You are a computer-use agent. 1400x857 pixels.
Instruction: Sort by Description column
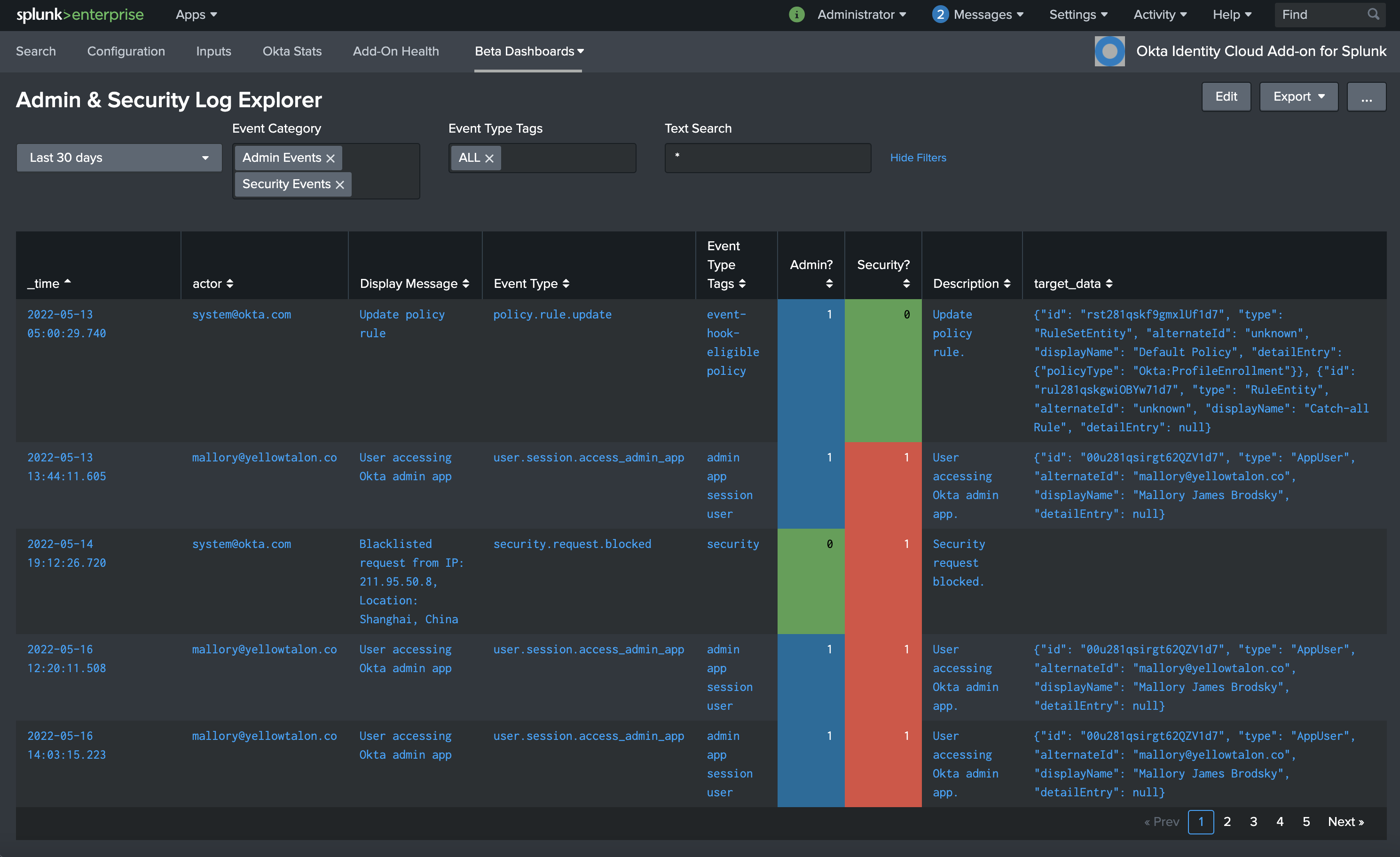click(972, 283)
